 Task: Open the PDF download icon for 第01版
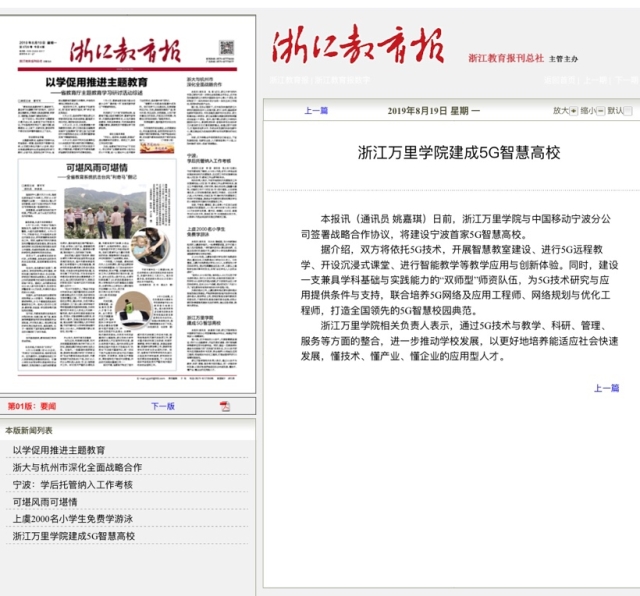pos(225,406)
